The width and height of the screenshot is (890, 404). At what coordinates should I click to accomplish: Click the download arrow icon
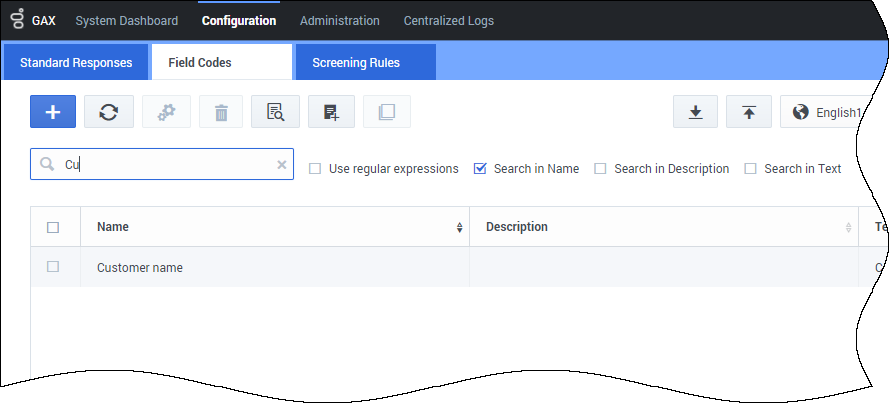[x=695, y=112]
